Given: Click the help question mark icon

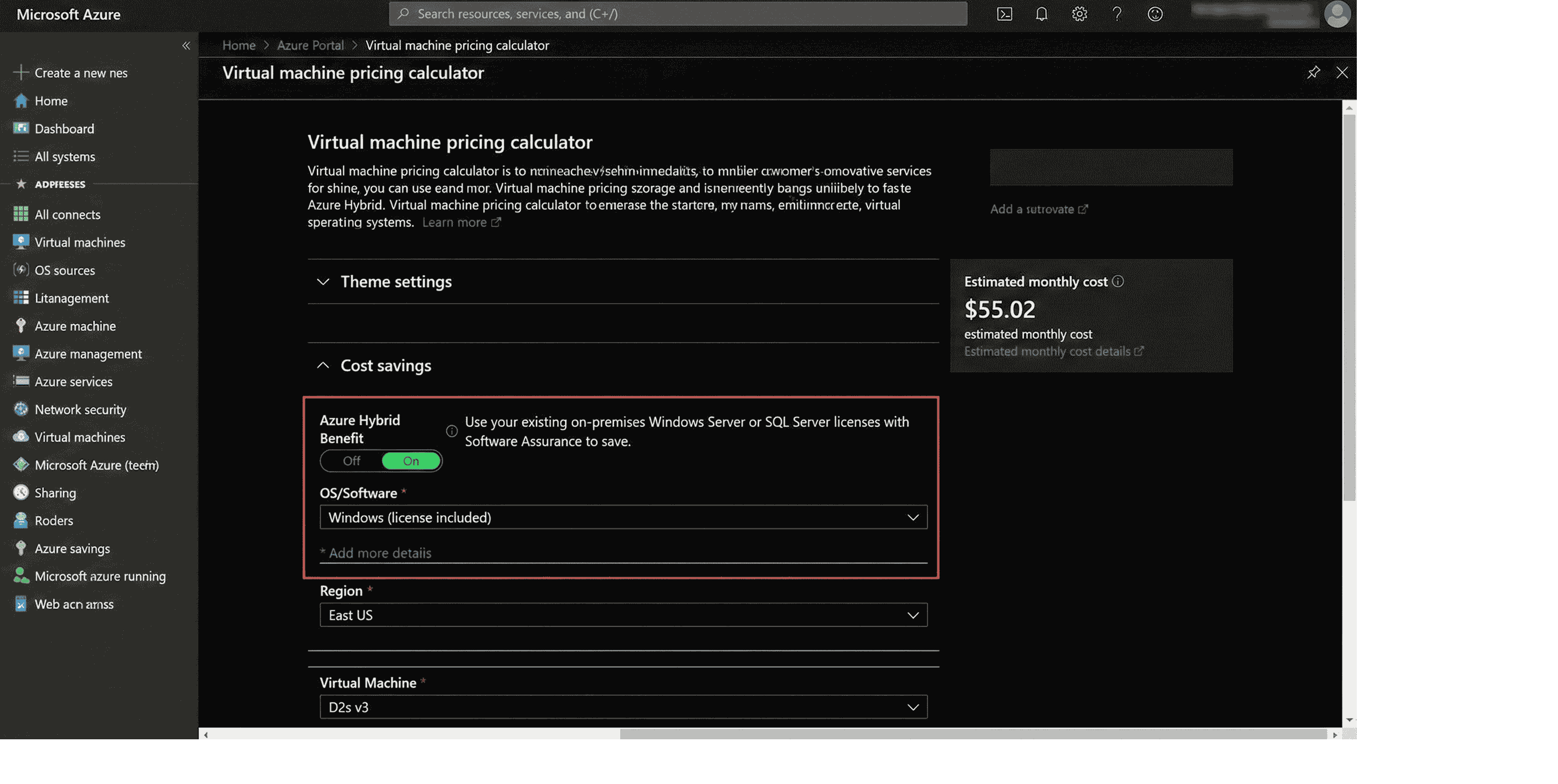Looking at the screenshot, I should [x=1117, y=14].
